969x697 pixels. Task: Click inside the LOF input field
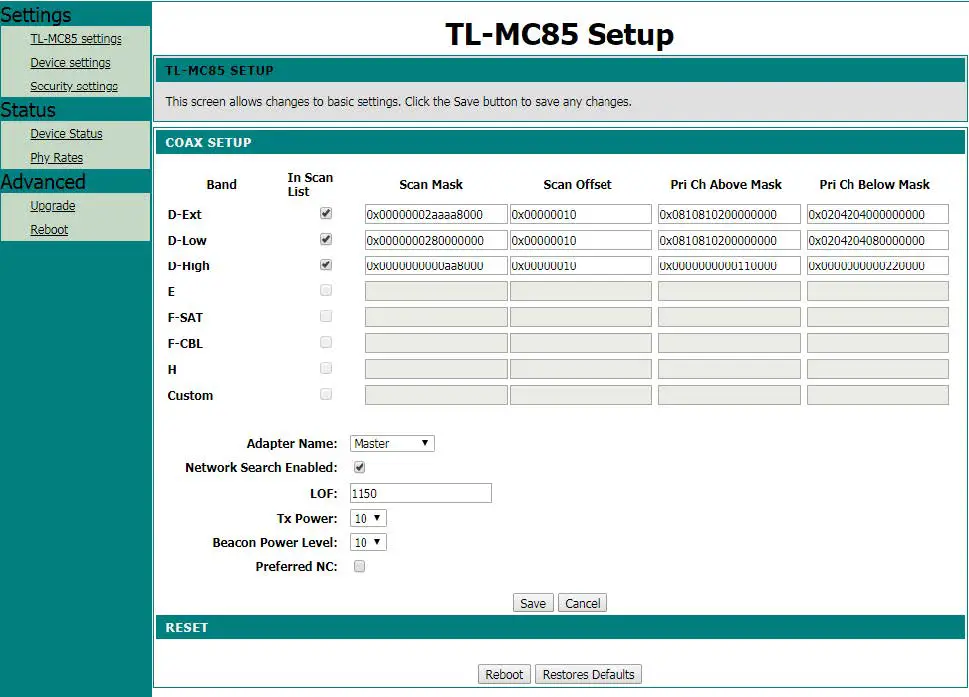point(419,492)
